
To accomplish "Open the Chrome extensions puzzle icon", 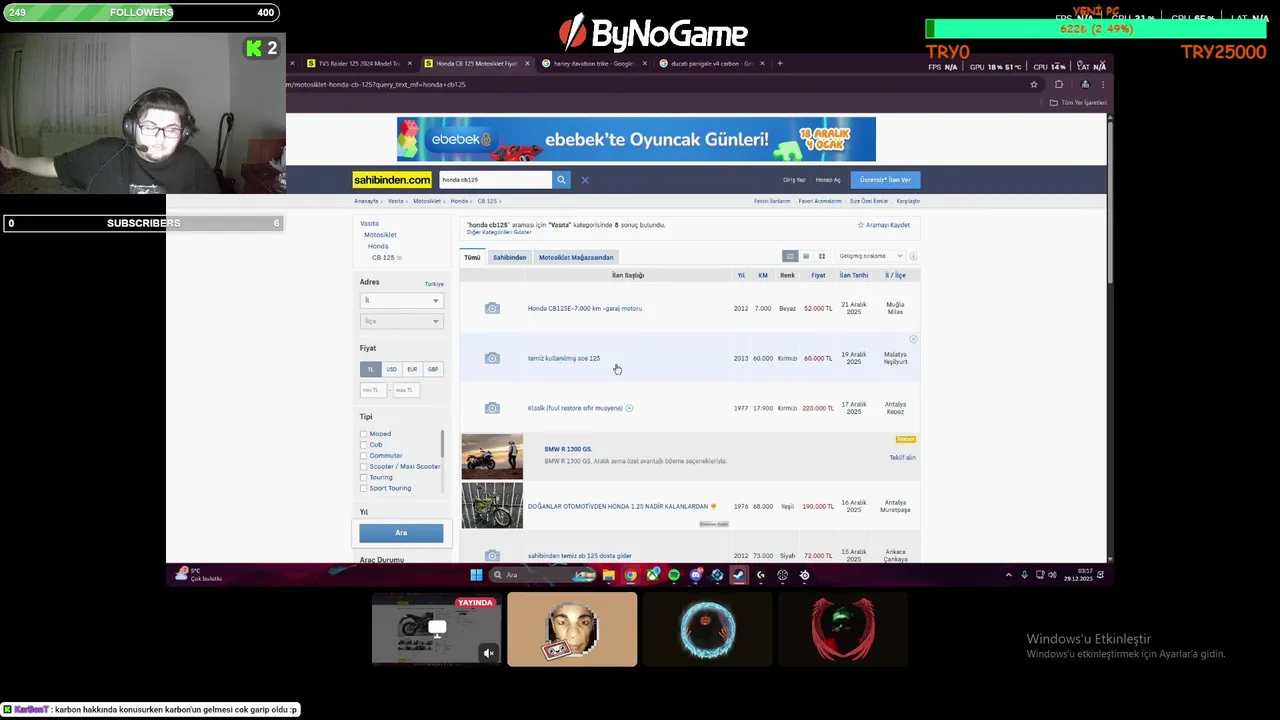I will [1059, 84].
